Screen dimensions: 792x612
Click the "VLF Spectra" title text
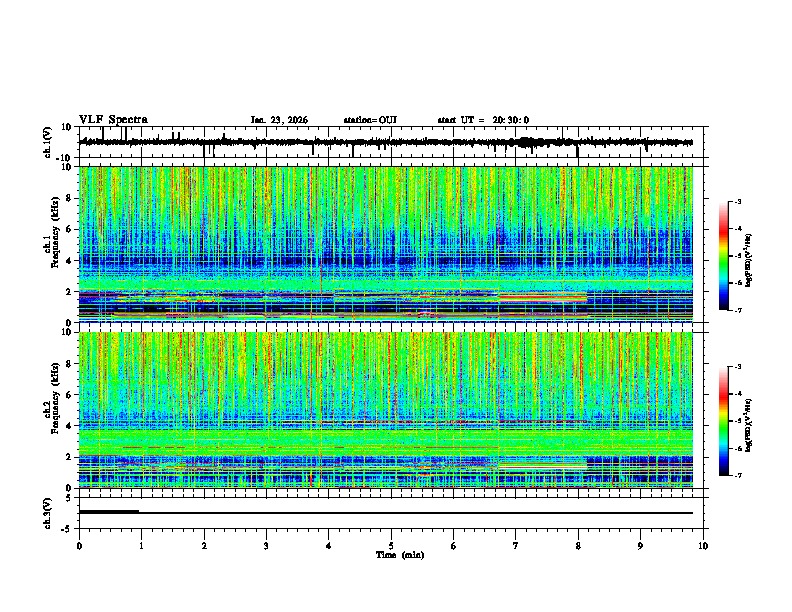click(113, 120)
